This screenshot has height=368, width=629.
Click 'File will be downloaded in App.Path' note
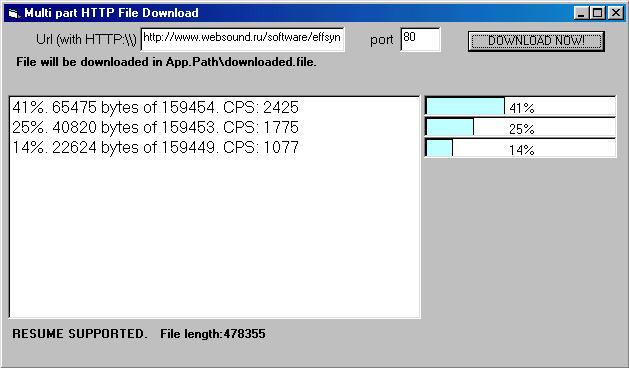pyautogui.click(x=166, y=62)
